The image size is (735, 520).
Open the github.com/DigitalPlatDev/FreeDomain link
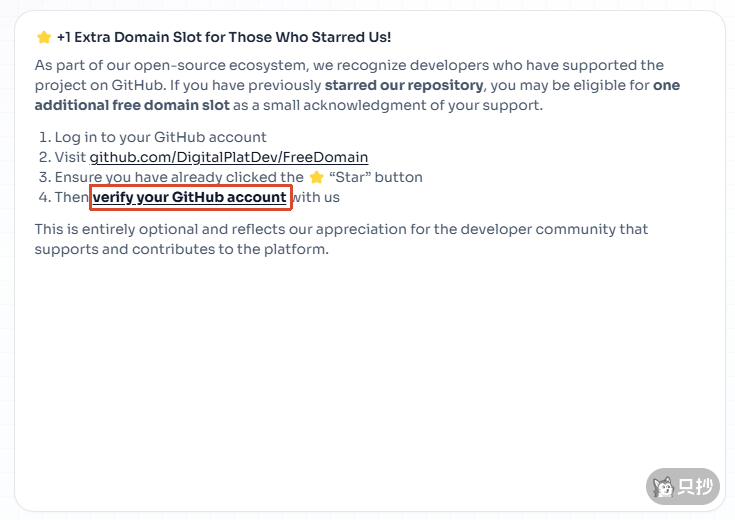(x=229, y=157)
